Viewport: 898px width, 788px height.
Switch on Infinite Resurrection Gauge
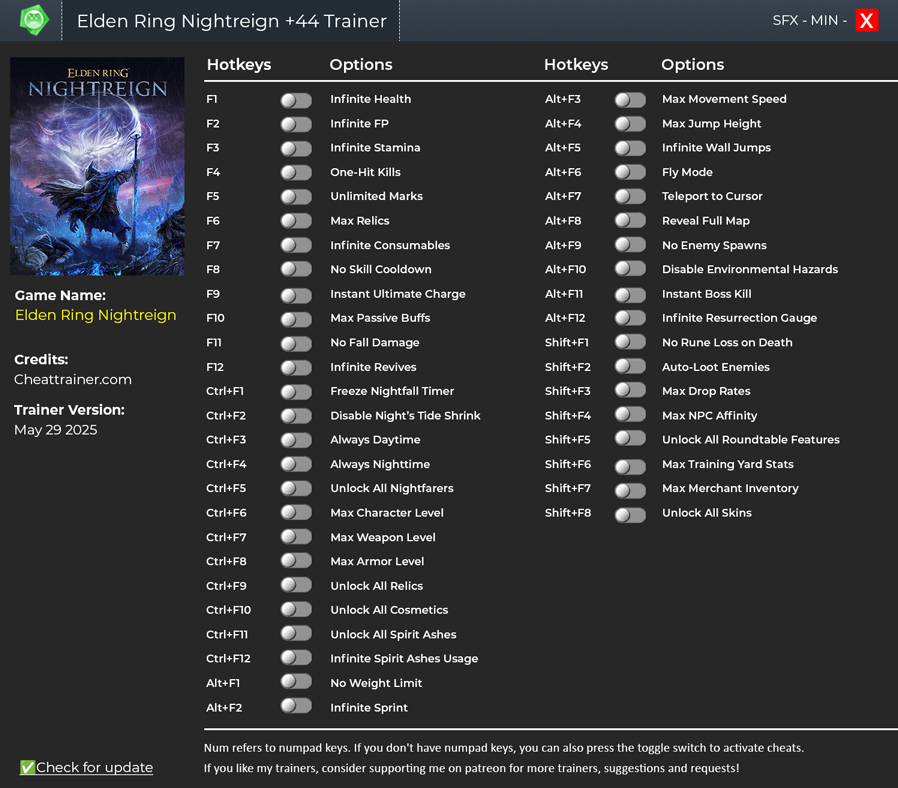630,318
